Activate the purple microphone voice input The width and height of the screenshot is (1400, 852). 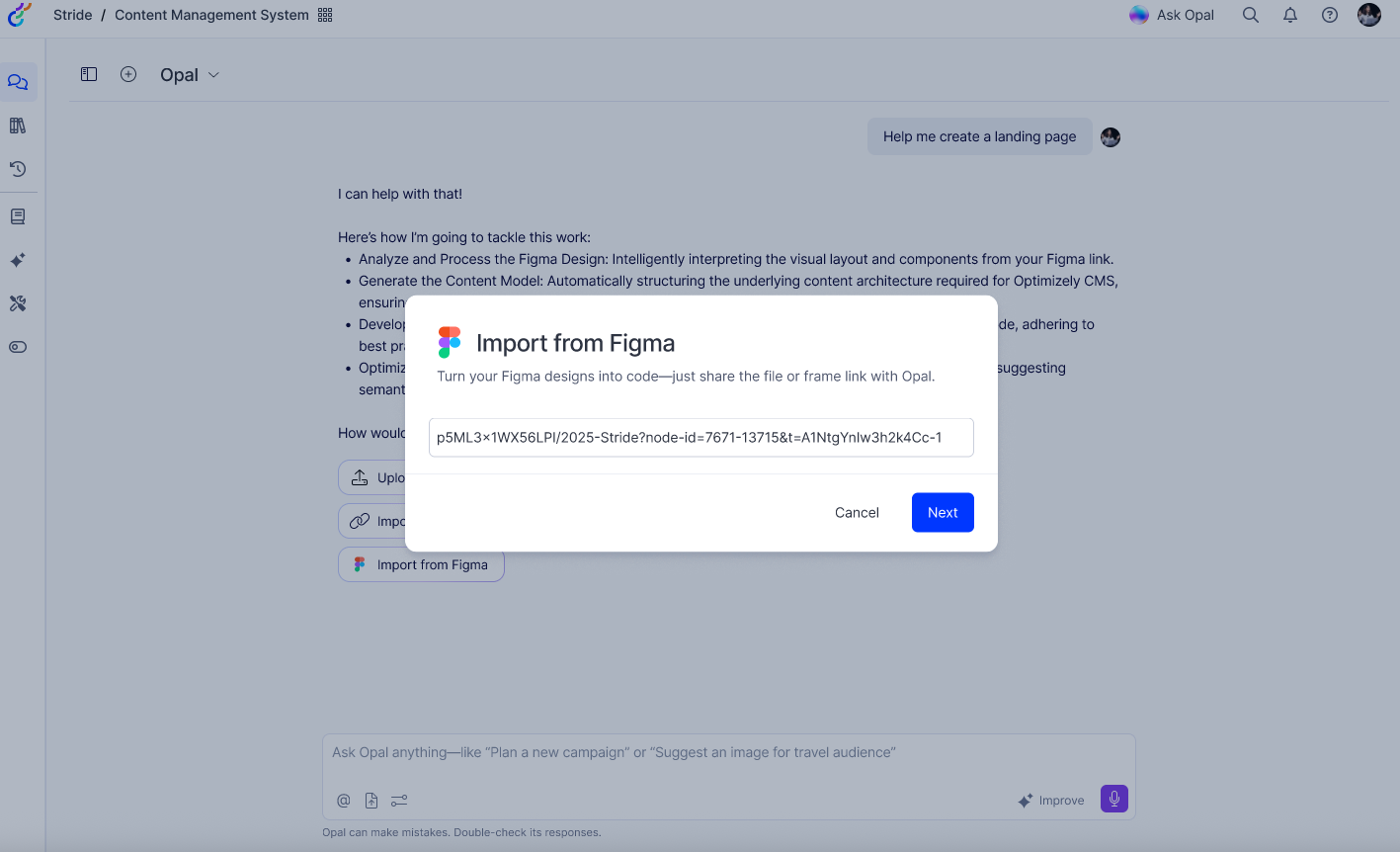click(x=1113, y=799)
